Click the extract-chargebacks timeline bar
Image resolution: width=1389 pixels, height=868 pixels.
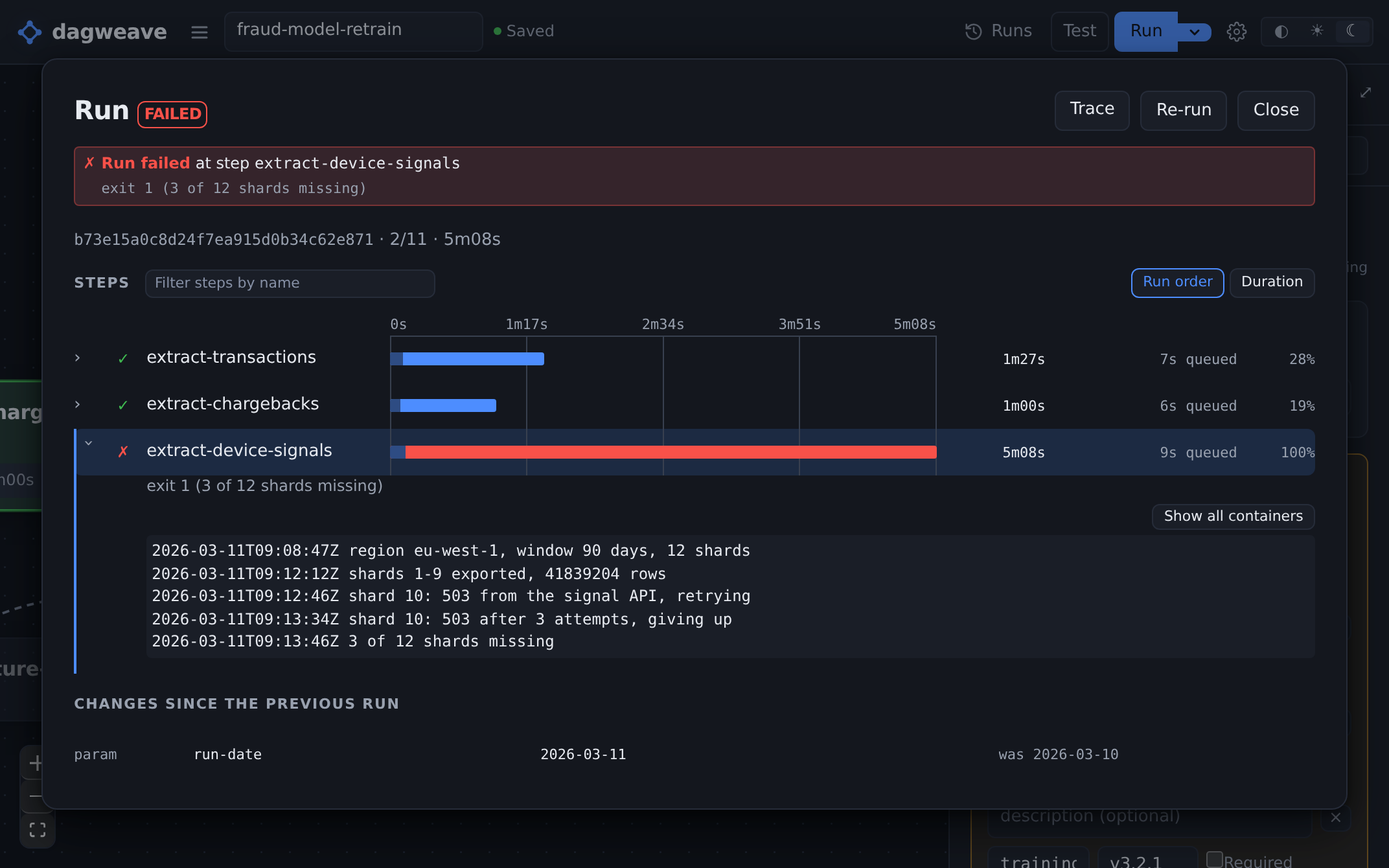click(443, 405)
